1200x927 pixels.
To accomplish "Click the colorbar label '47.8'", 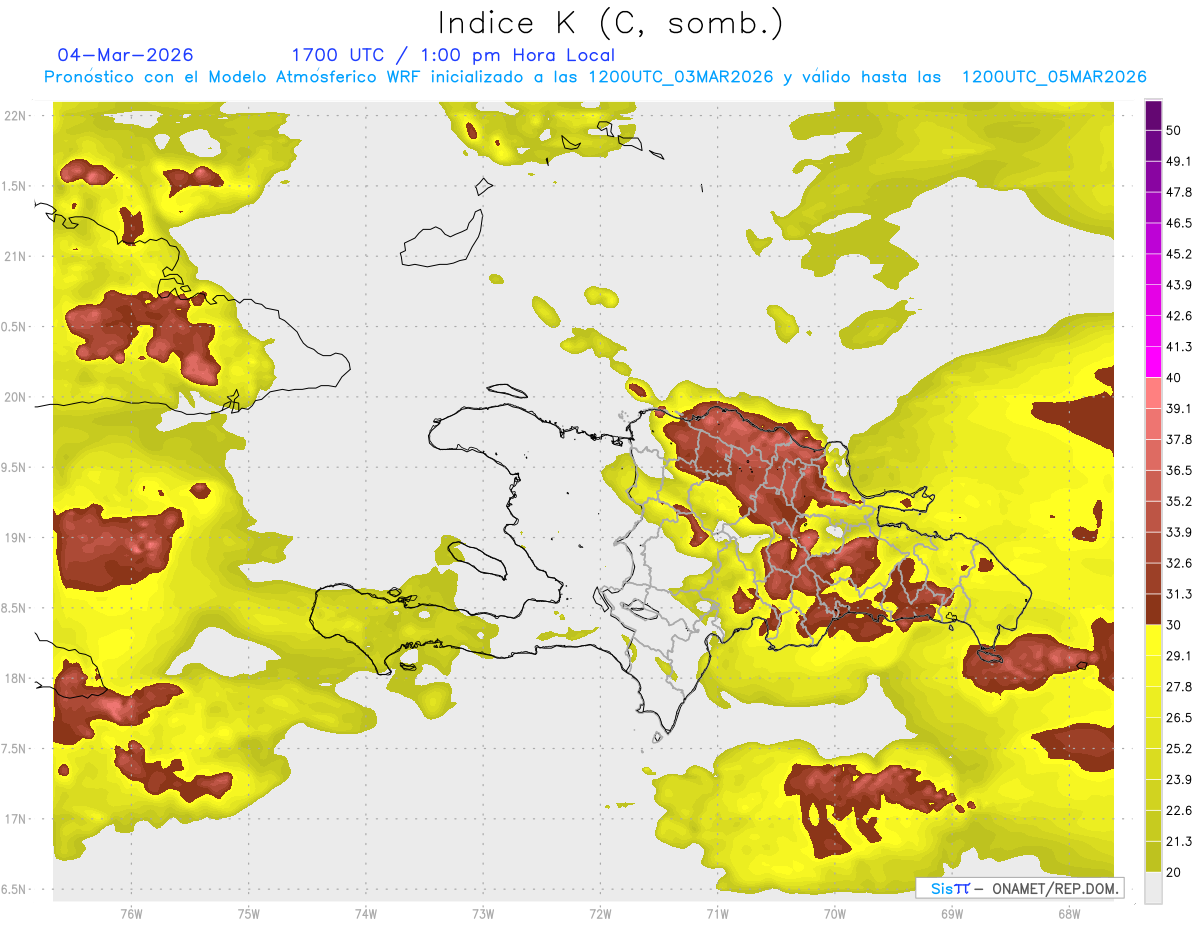I will coord(1179,192).
